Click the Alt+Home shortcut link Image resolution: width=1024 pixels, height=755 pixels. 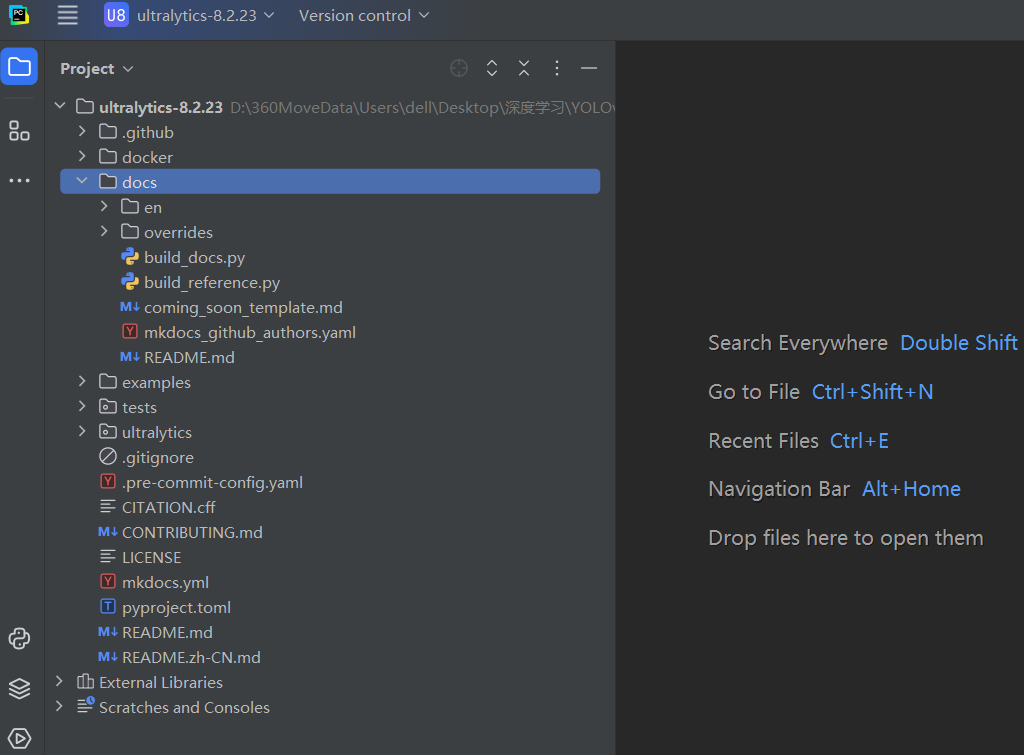911,489
